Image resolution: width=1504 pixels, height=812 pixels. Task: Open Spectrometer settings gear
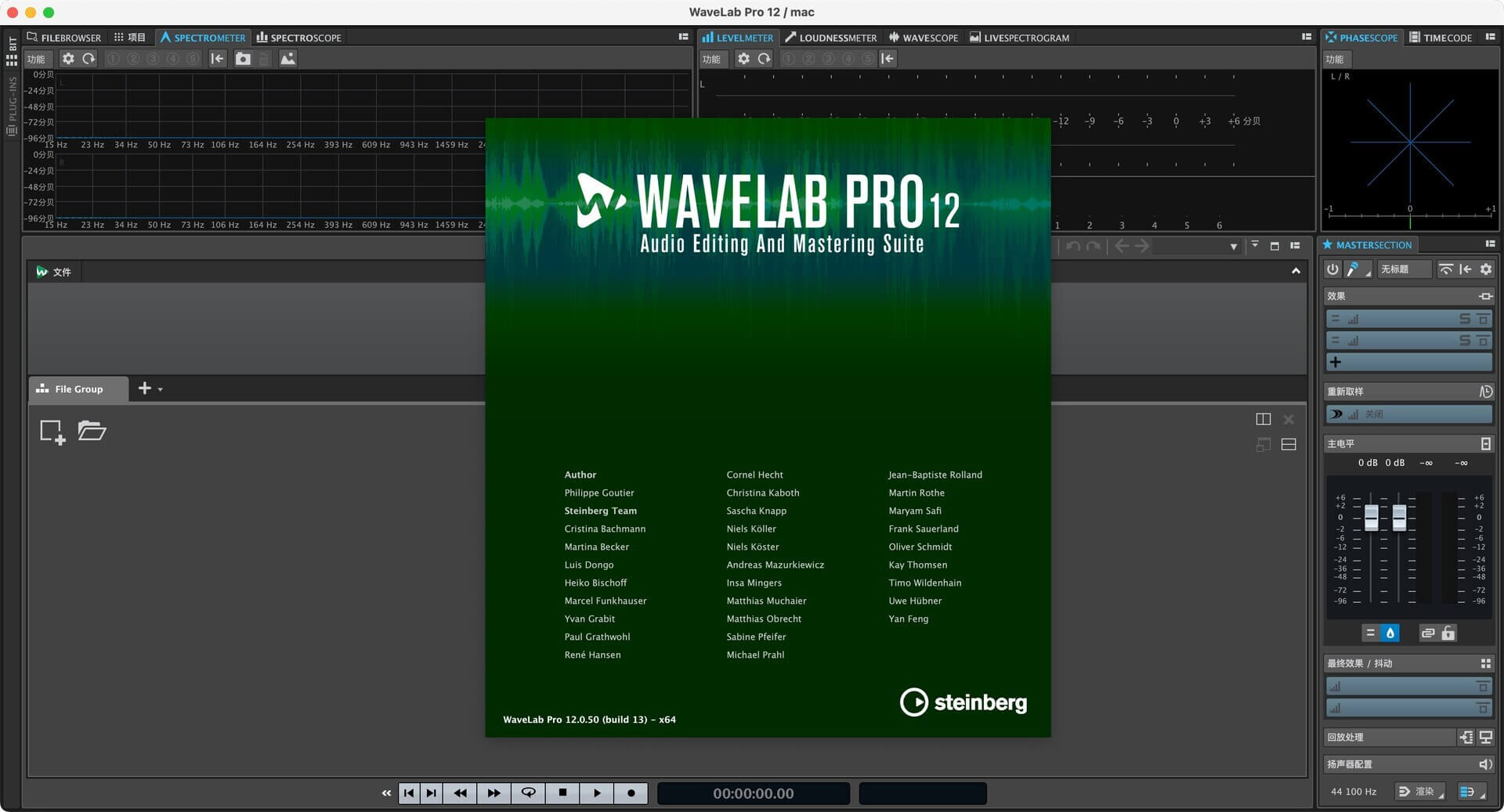click(x=68, y=59)
